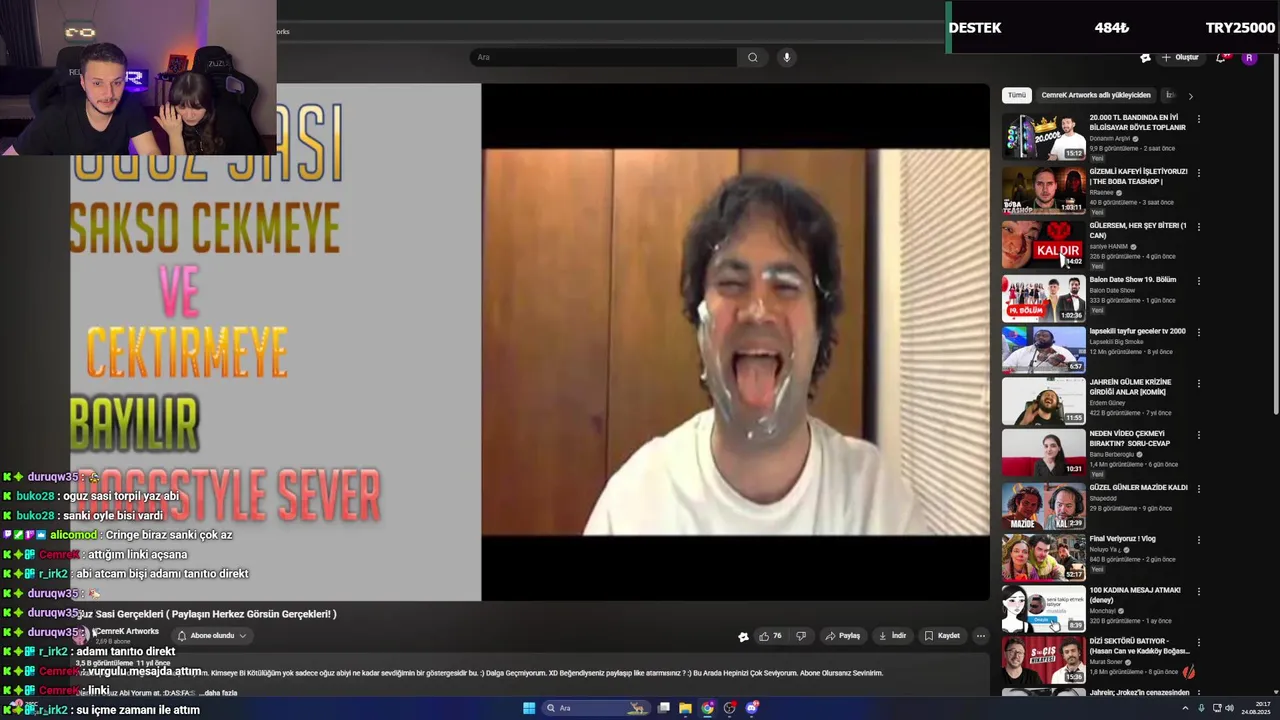Click the taskbar volume speaker icon

tap(1229, 708)
